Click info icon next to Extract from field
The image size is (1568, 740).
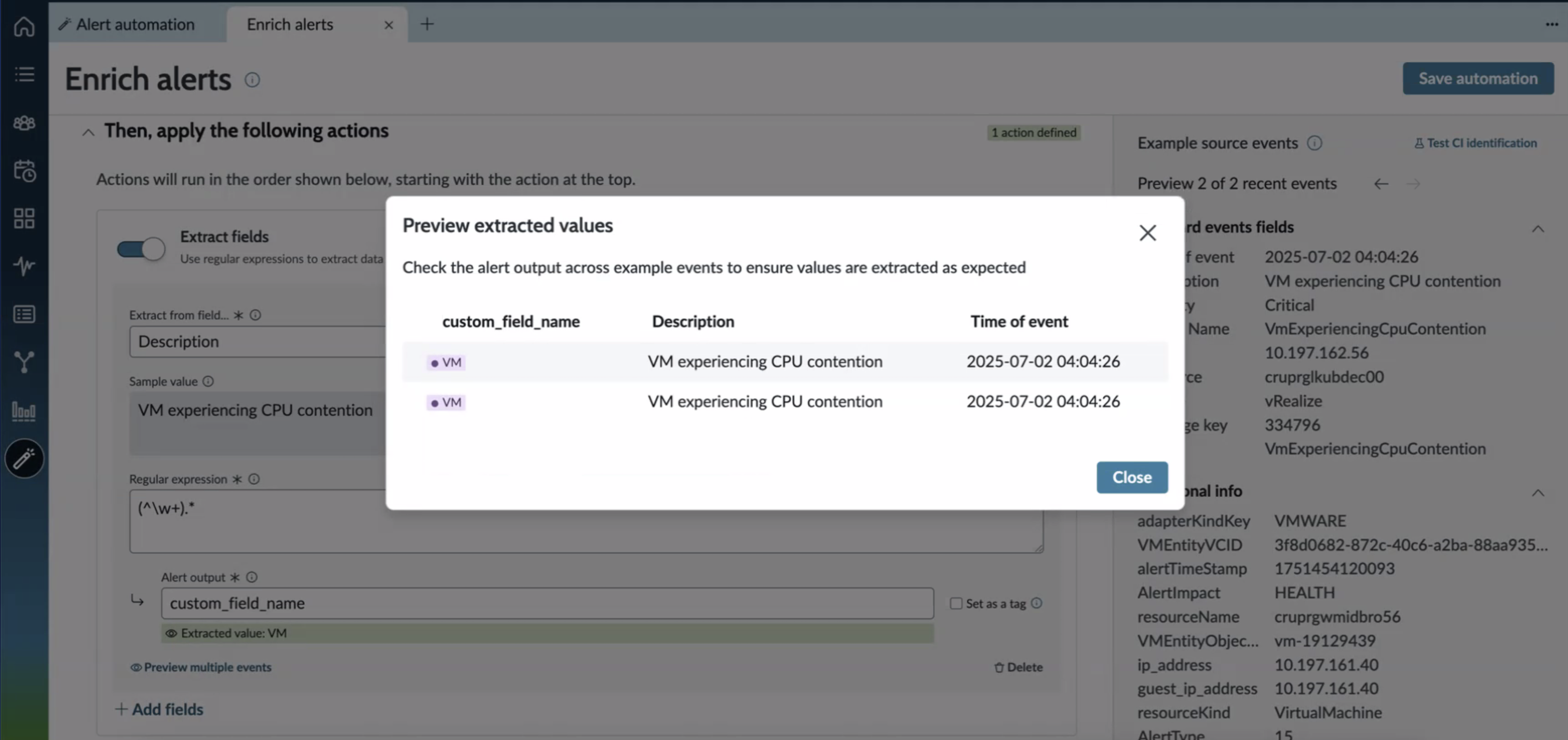(256, 315)
